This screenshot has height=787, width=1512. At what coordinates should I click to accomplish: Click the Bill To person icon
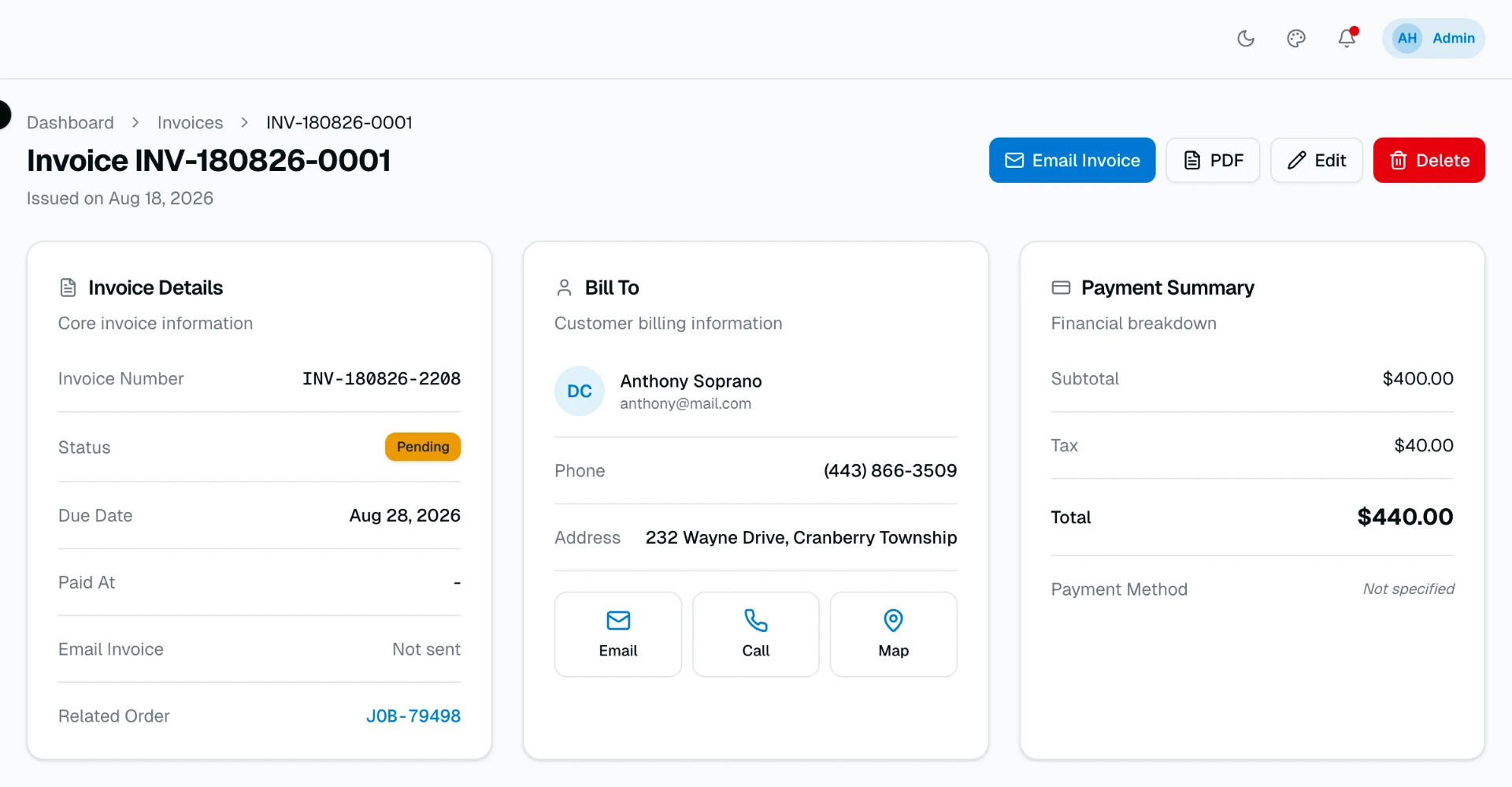click(x=564, y=288)
